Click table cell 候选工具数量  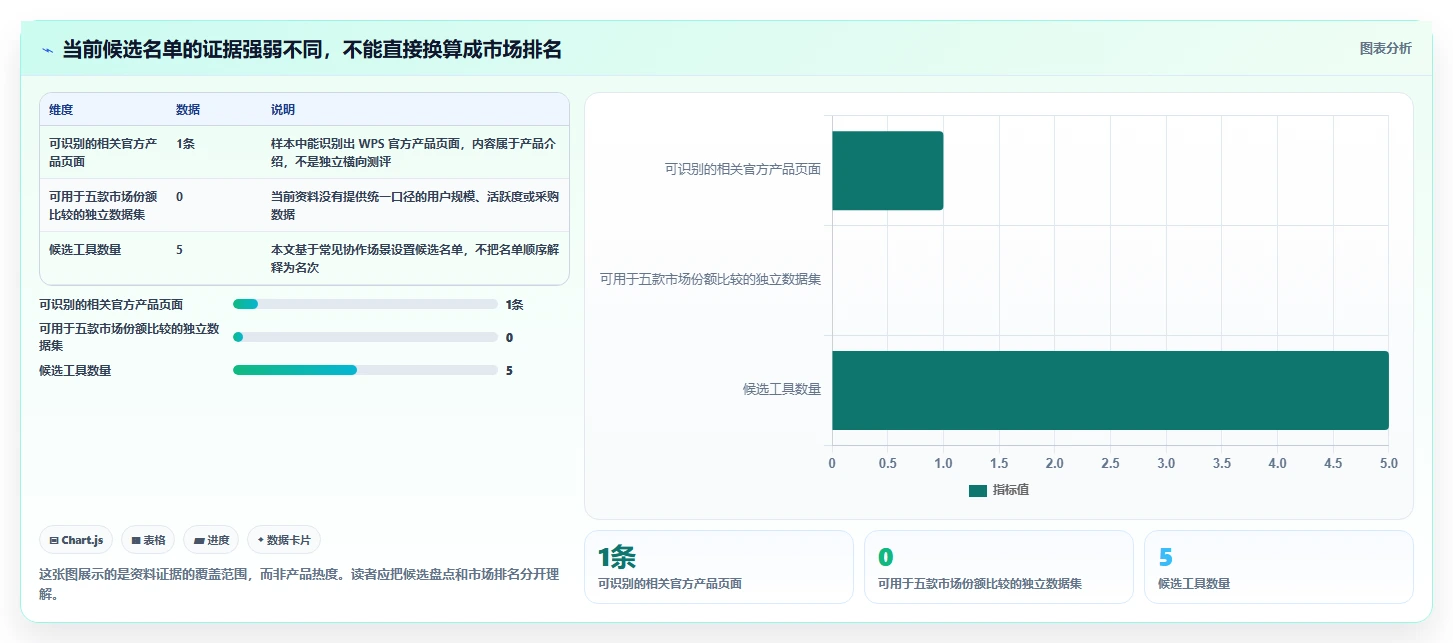point(85,249)
